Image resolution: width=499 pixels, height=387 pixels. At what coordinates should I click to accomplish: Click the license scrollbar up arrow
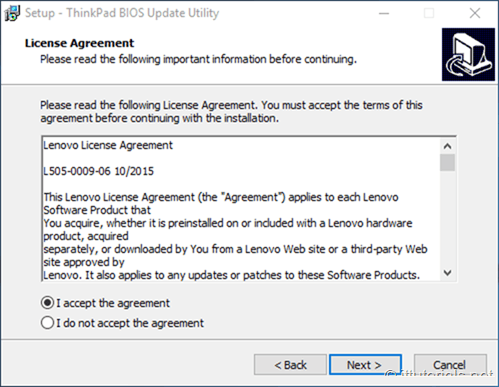[447, 146]
